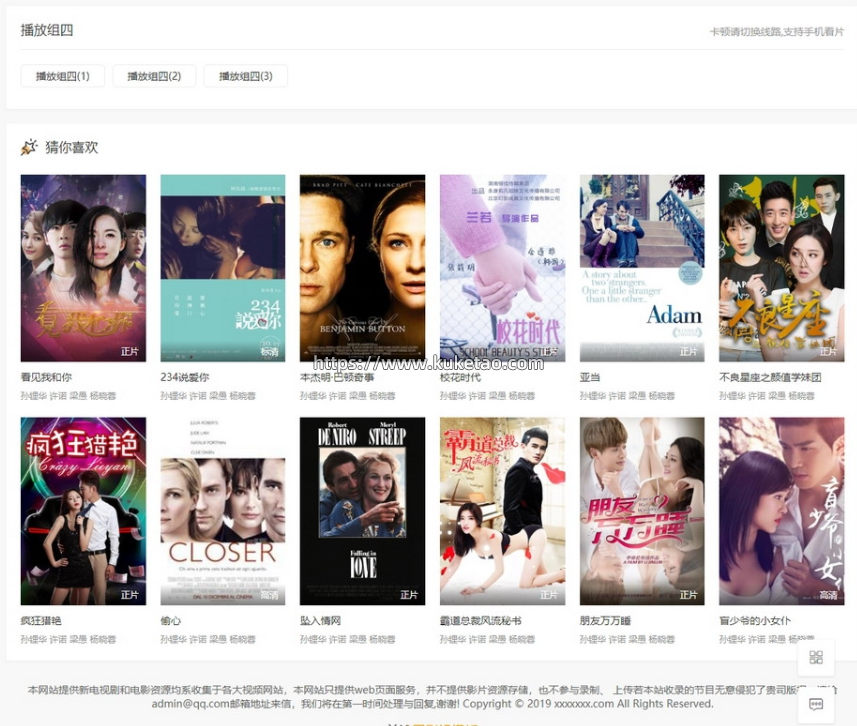Click the 校花时代 title link

(x=460, y=377)
